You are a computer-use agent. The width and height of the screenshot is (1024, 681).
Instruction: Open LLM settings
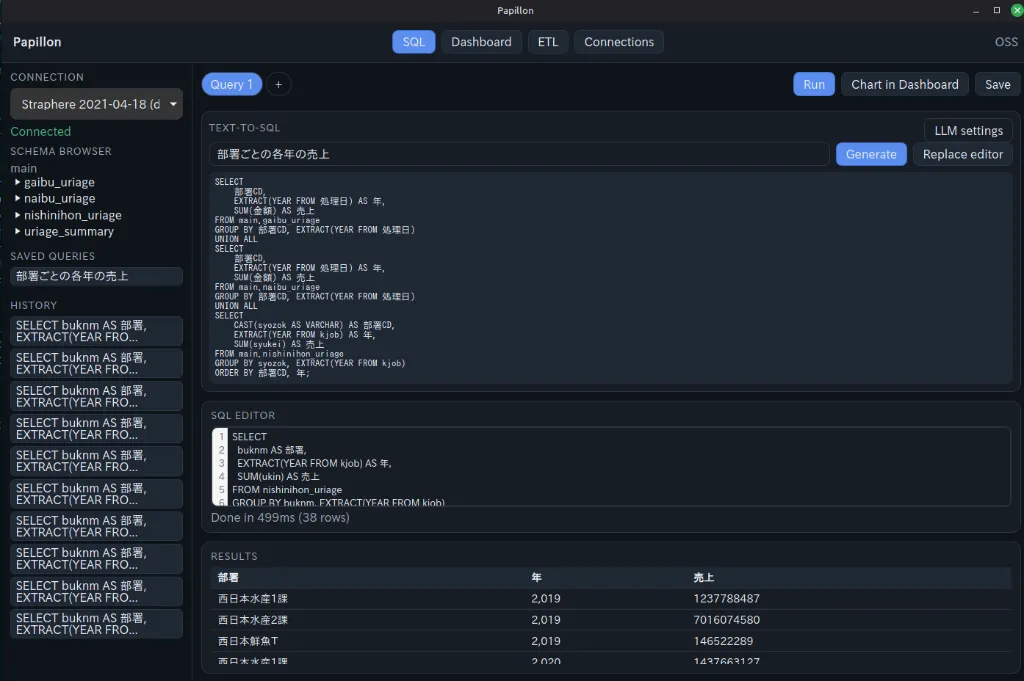[x=968, y=131]
